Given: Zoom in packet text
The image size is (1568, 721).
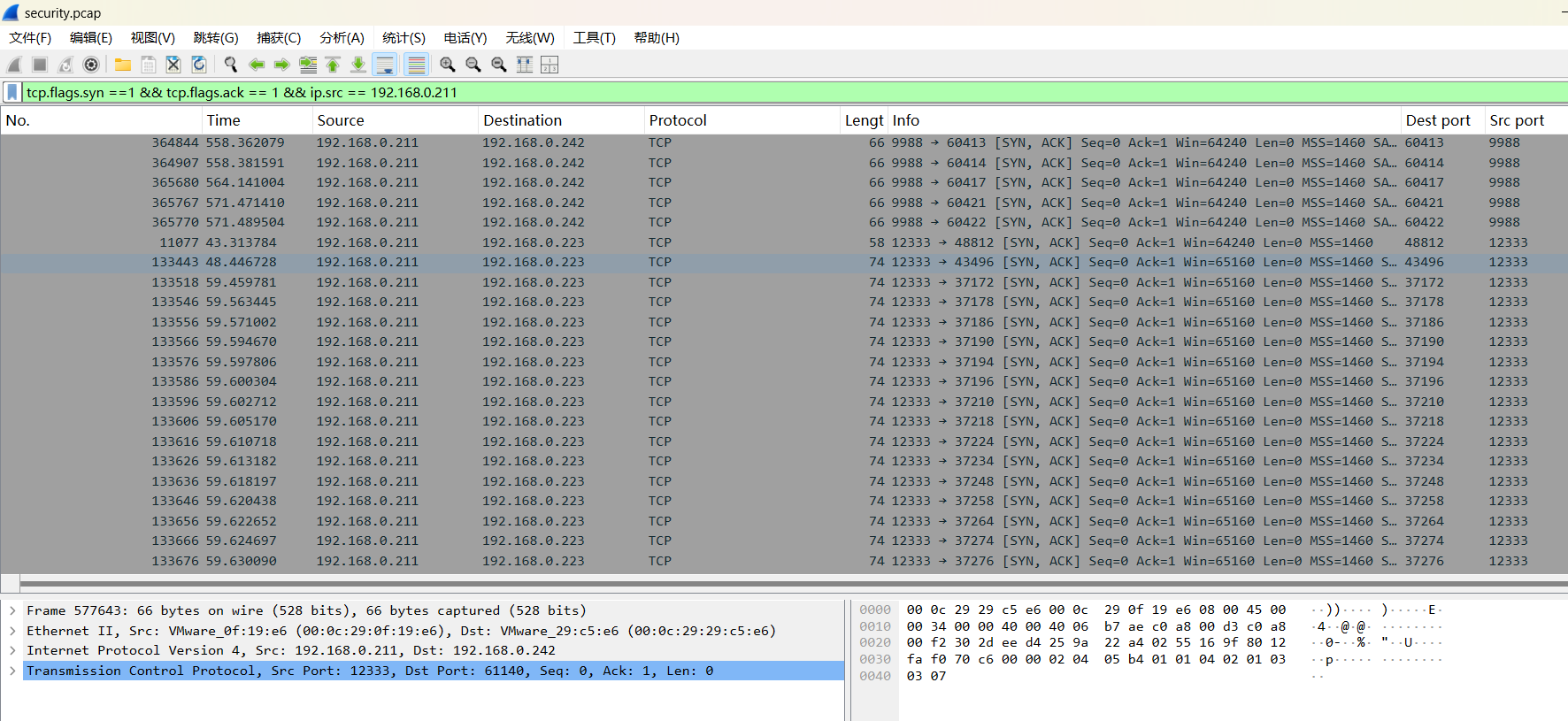Looking at the screenshot, I should [448, 65].
